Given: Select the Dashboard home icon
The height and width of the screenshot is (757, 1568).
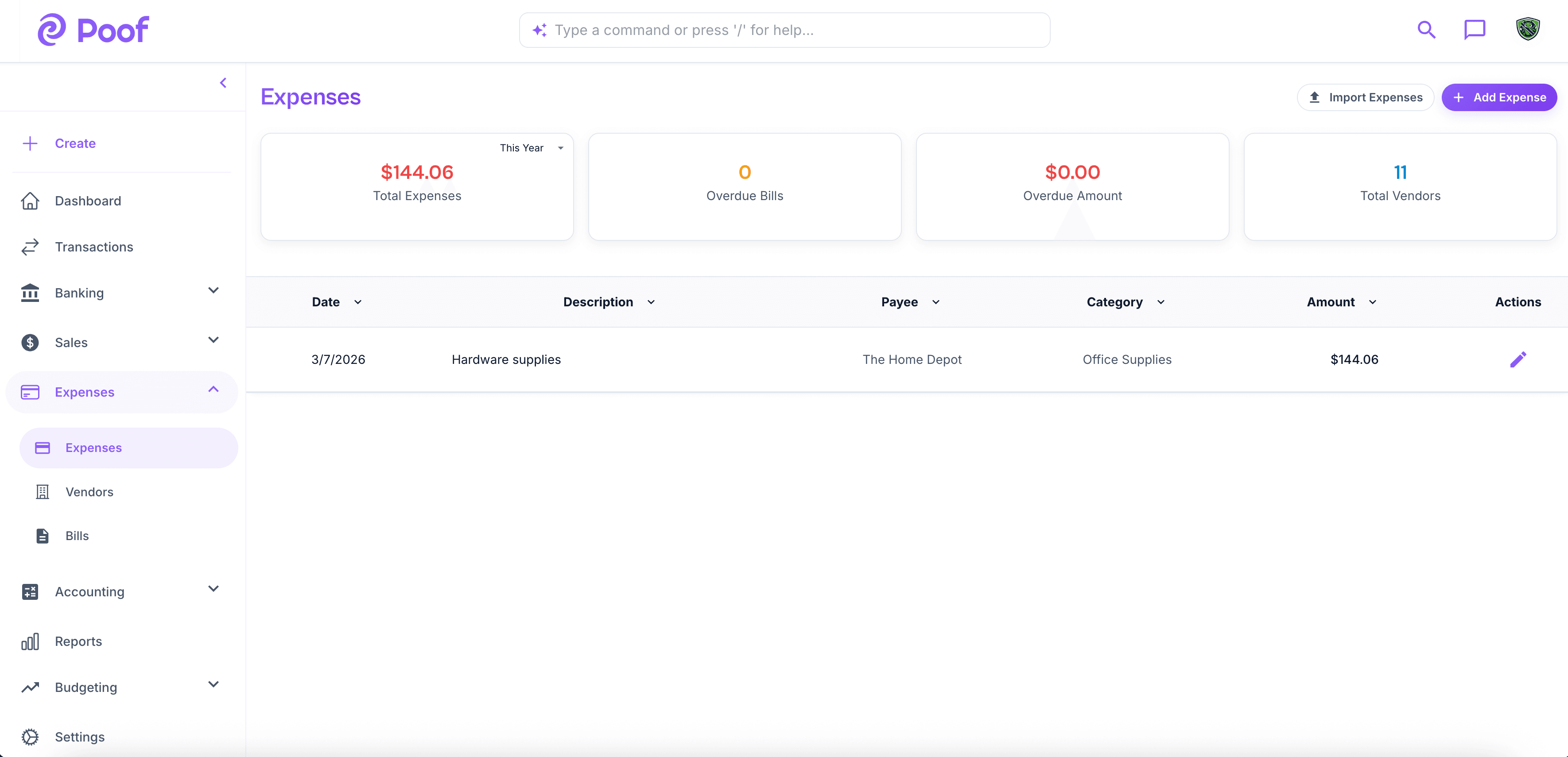Looking at the screenshot, I should click(30, 201).
